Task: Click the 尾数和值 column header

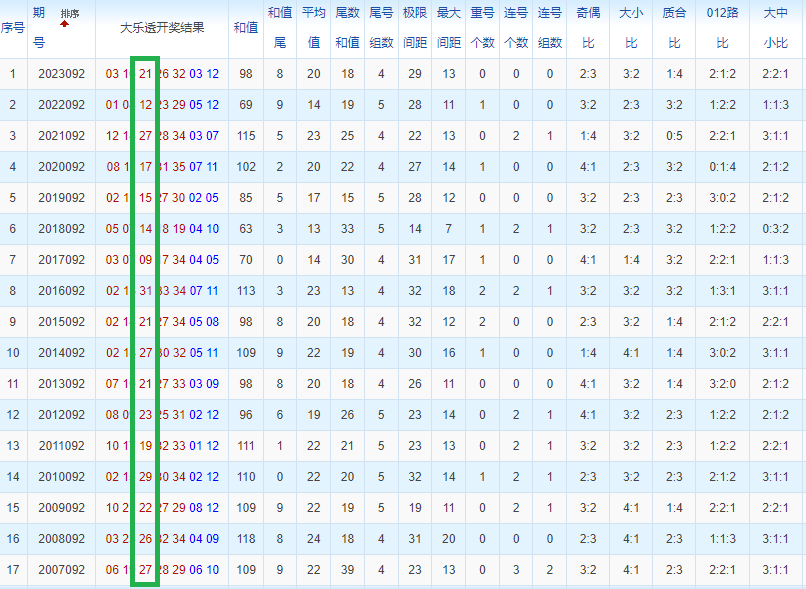Action: point(347,28)
